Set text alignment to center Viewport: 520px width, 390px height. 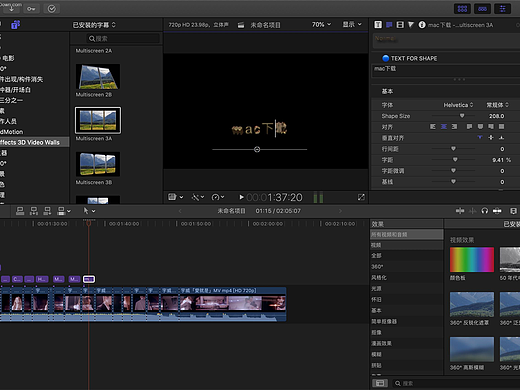(444, 127)
